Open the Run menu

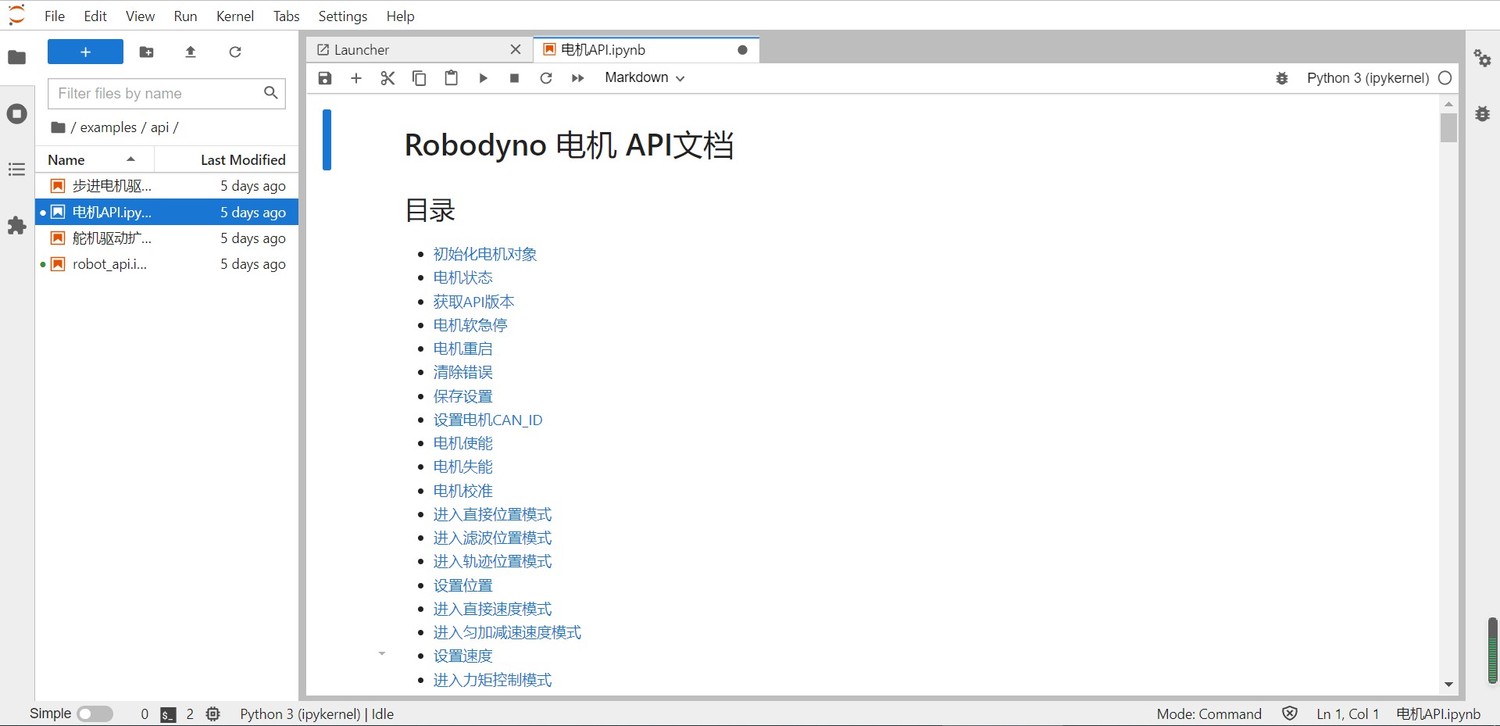[x=185, y=16]
